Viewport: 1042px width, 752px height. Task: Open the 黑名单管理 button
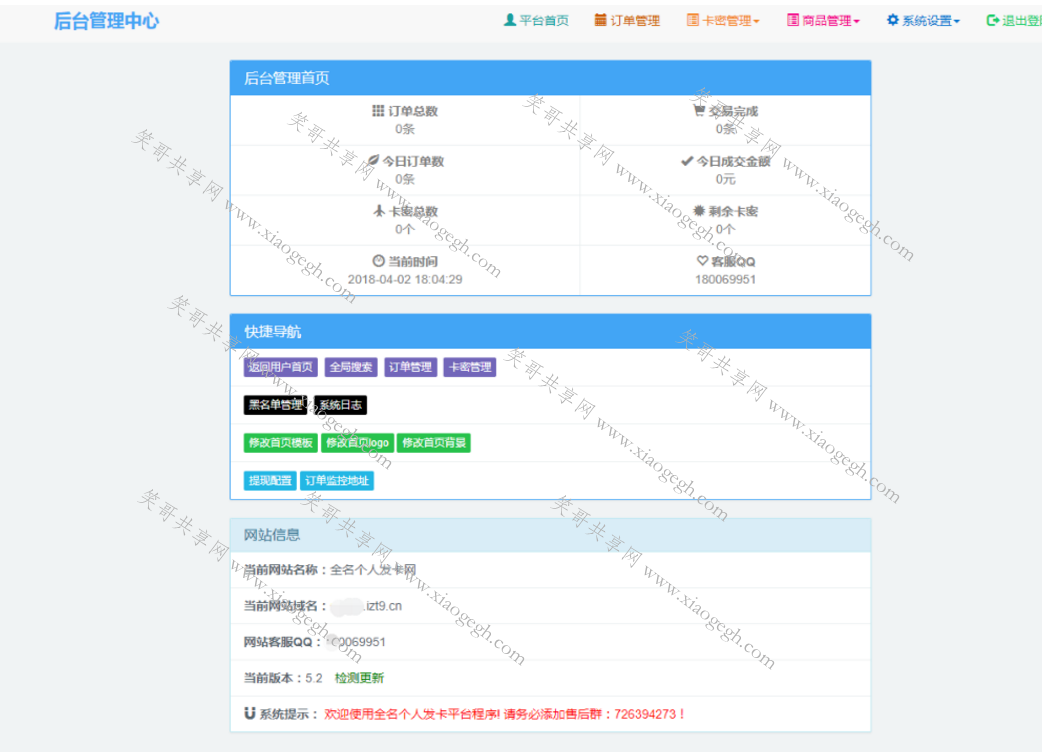tap(275, 405)
